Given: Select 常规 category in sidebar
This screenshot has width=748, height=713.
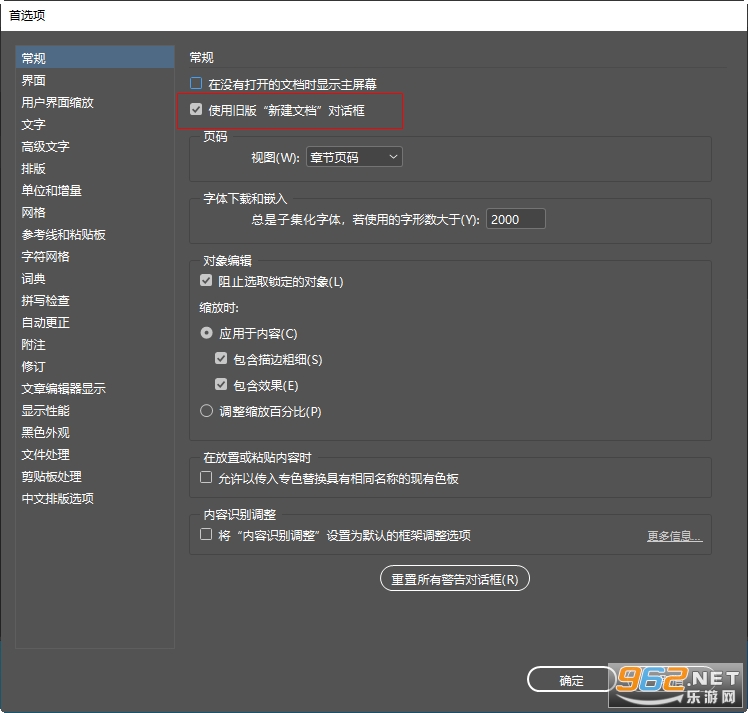Looking at the screenshot, I should pyautogui.click(x=95, y=57).
